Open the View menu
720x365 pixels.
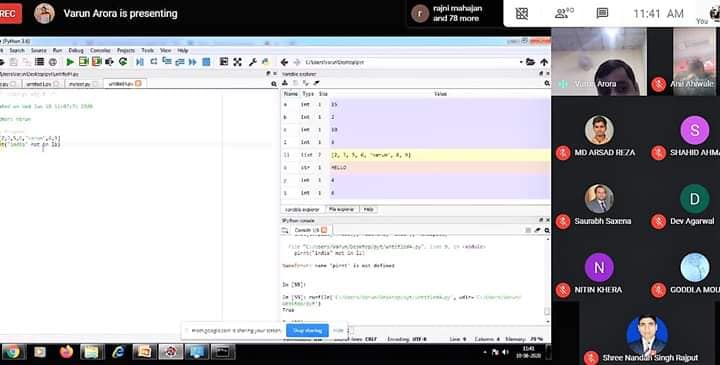point(165,50)
